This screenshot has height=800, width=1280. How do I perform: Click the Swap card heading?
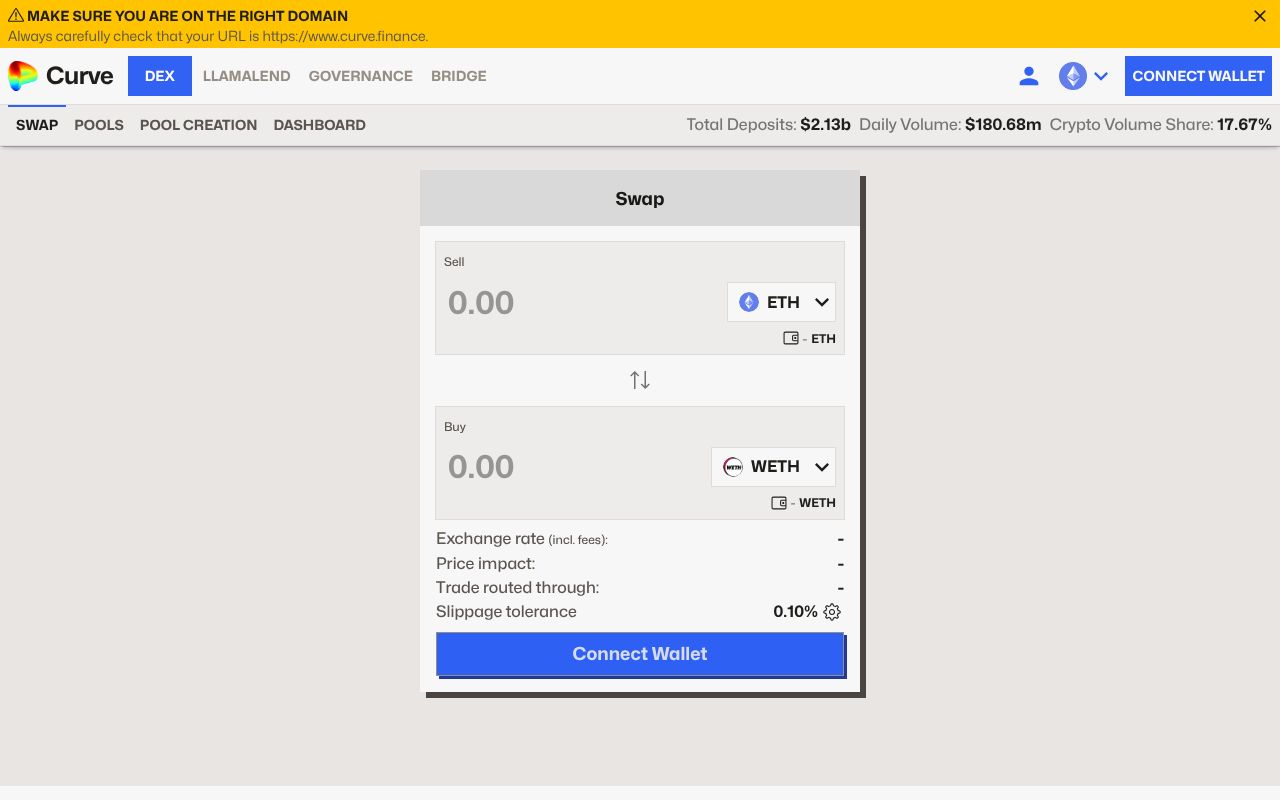tap(640, 199)
